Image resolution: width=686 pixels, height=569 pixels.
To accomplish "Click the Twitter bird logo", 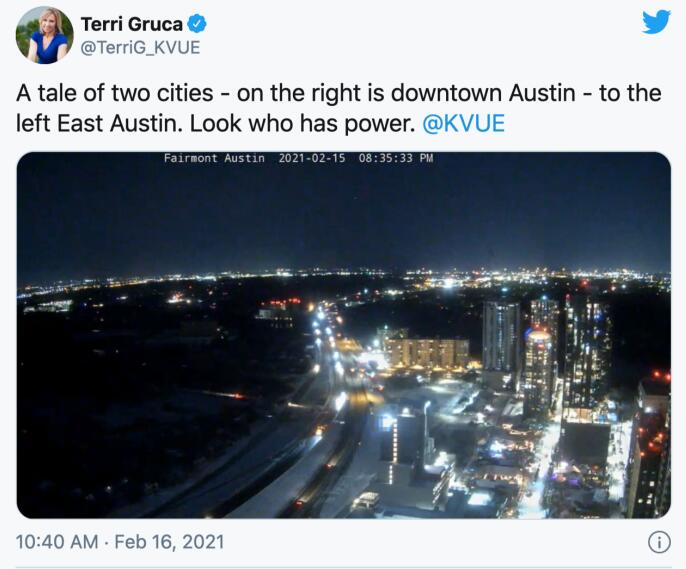I will 656,22.
